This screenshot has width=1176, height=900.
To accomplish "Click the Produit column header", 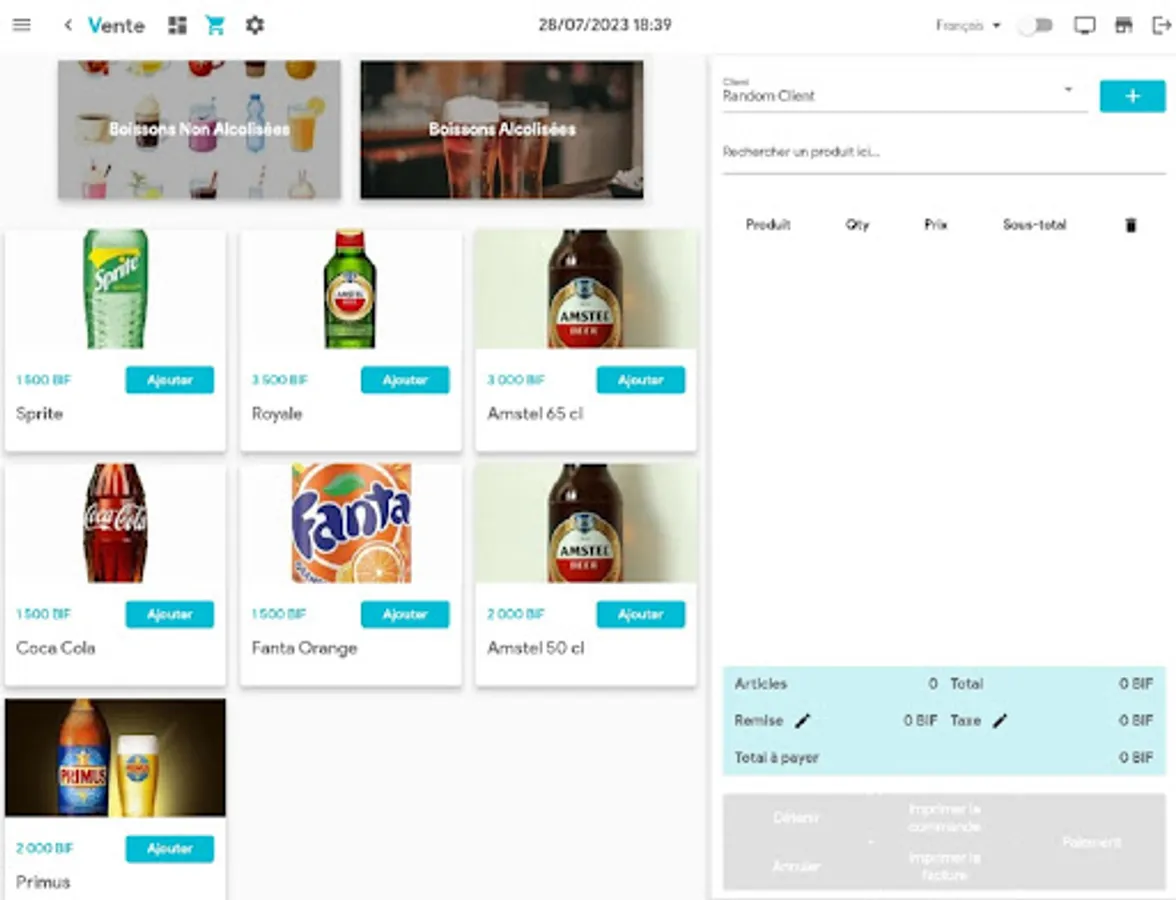I will click(768, 225).
